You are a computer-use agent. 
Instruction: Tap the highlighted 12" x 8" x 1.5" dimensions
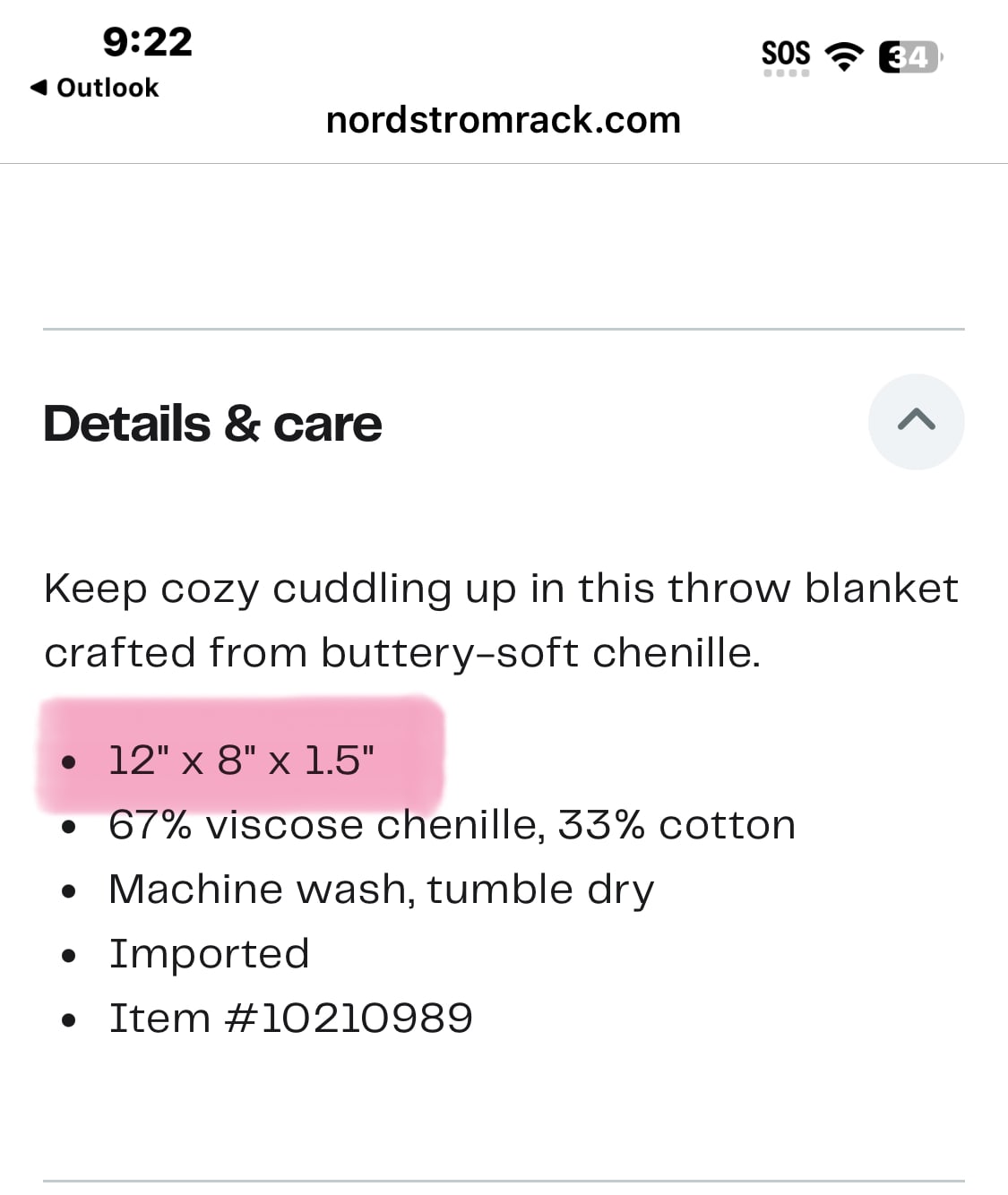[241, 761]
